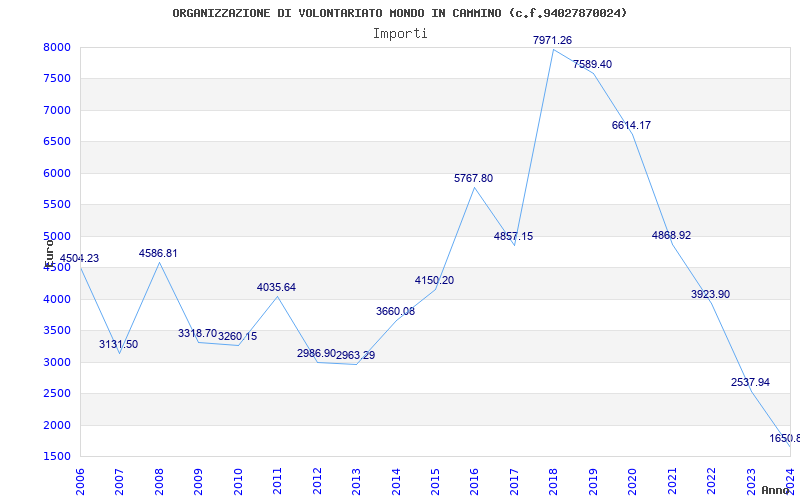This screenshot has width=800, height=500.
Task: Click the x-axis year 2017
Action: [x=514, y=480]
